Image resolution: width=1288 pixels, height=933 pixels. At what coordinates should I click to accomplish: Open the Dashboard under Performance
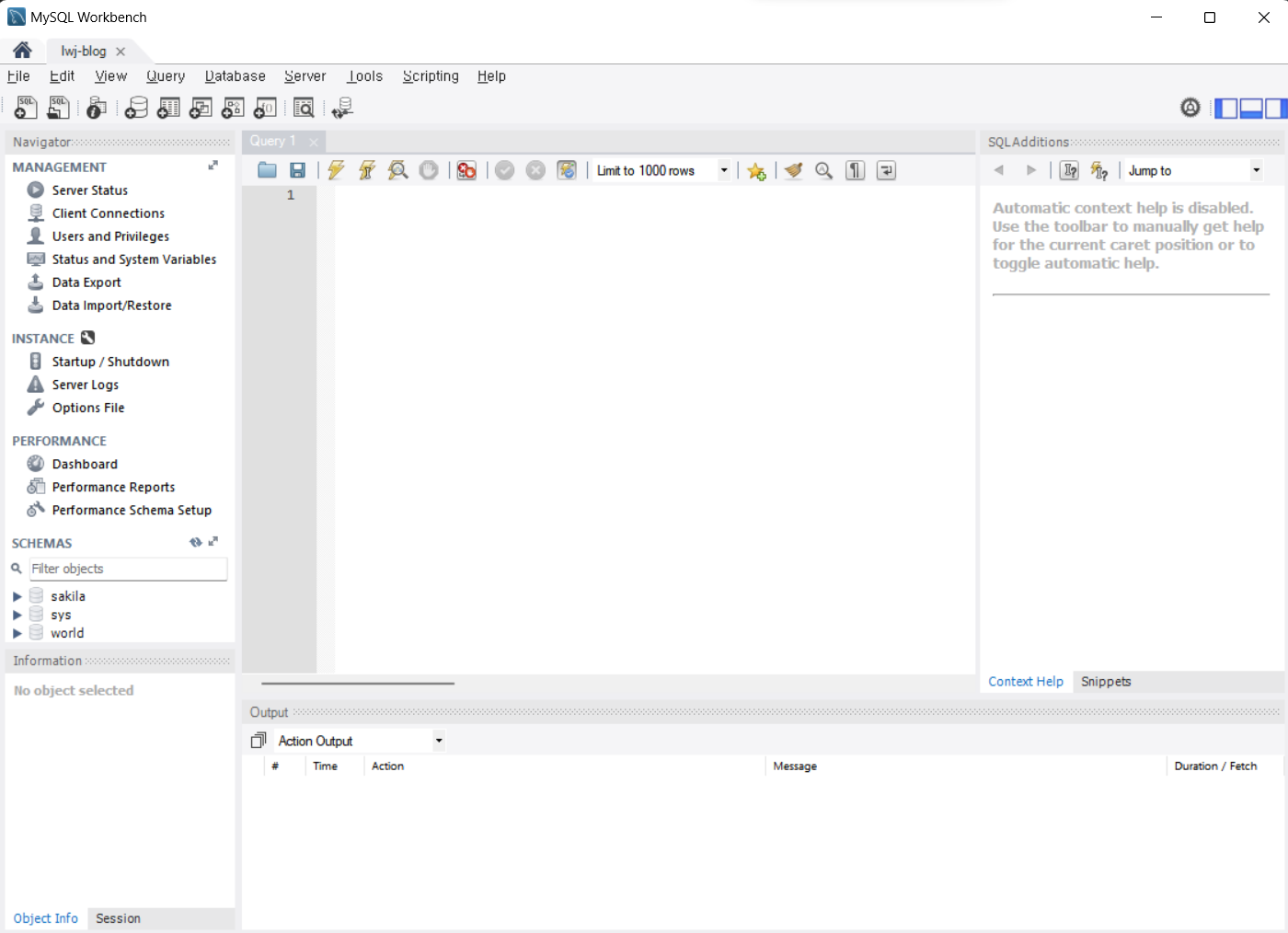pos(85,465)
